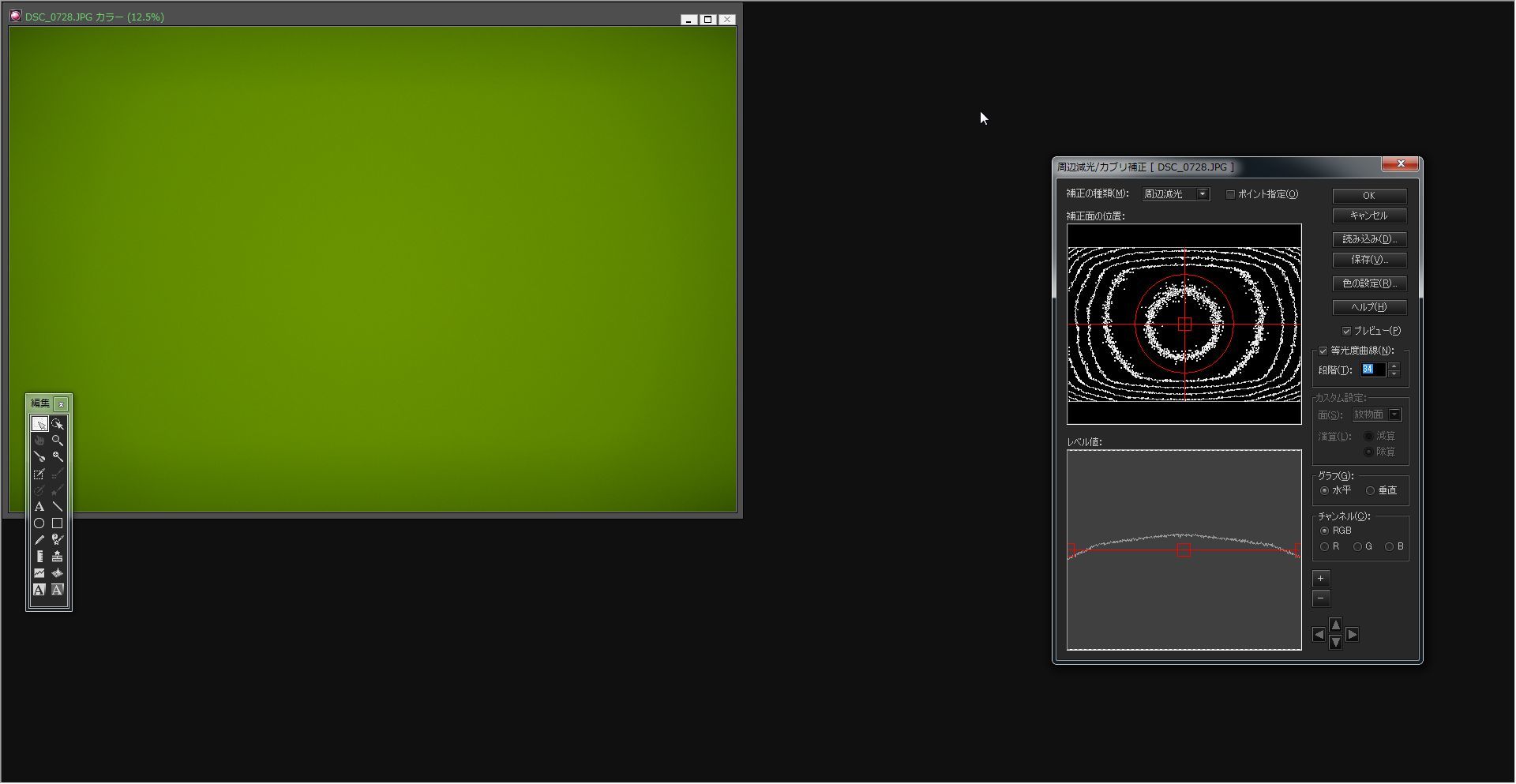Select the gray shaded A annotation tool
This screenshot has height=784, width=1516.
tap(58, 590)
